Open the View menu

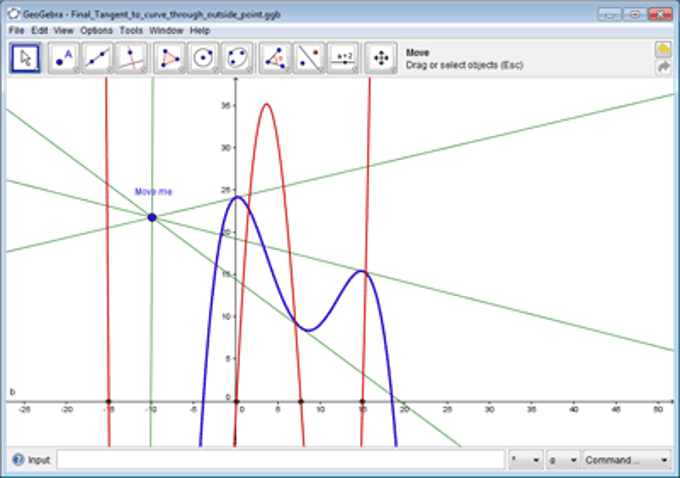[64, 30]
